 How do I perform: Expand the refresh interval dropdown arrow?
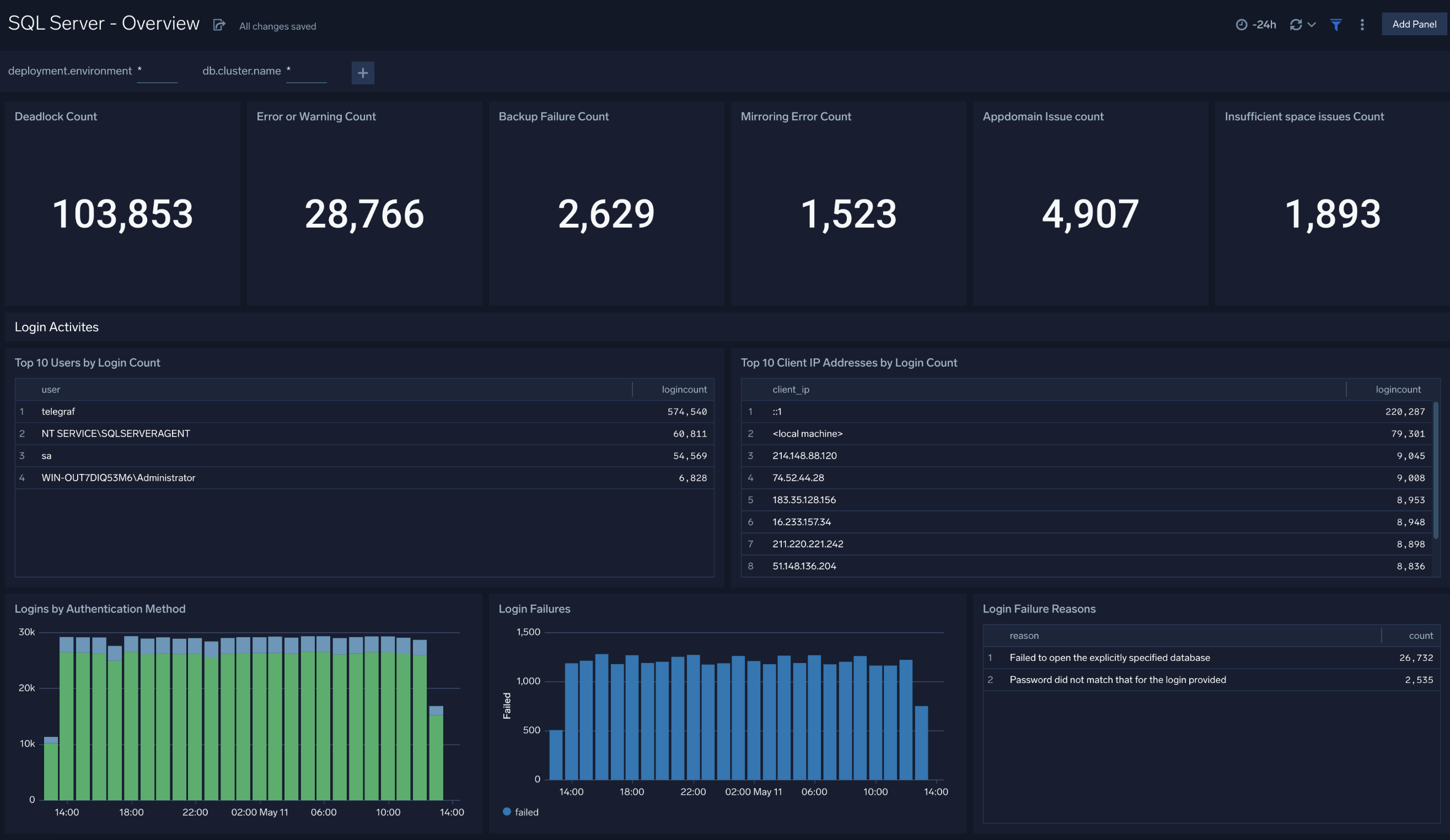click(x=1311, y=24)
